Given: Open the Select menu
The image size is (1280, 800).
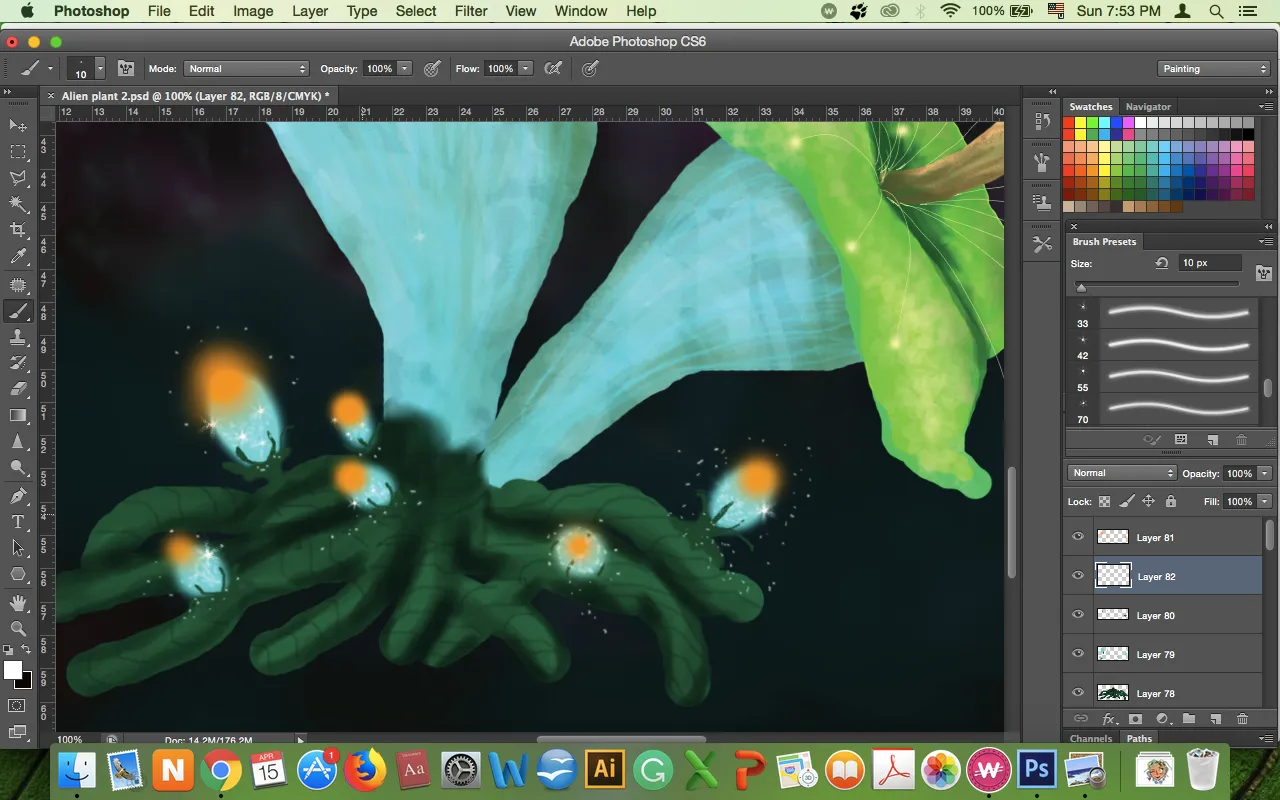Looking at the screenshot, I should point(416,11).
